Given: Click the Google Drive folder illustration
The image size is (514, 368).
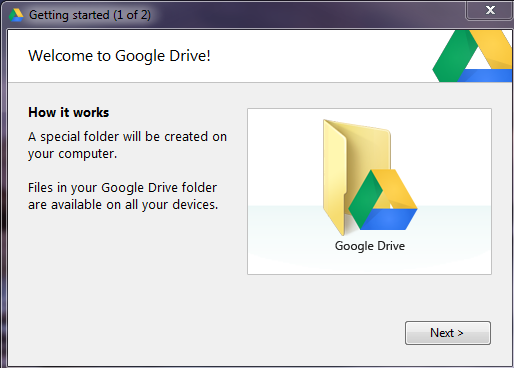Looking at the screenshot, I should [x=370, y=177].
